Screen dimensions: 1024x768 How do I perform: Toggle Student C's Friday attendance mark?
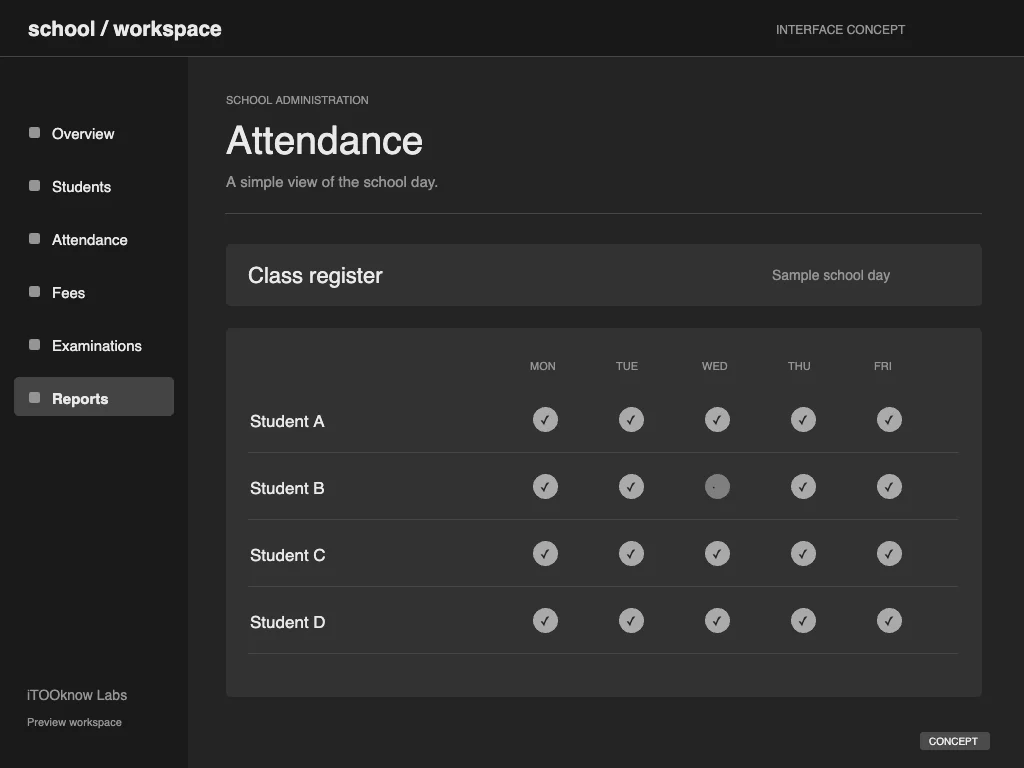(889, 554)
